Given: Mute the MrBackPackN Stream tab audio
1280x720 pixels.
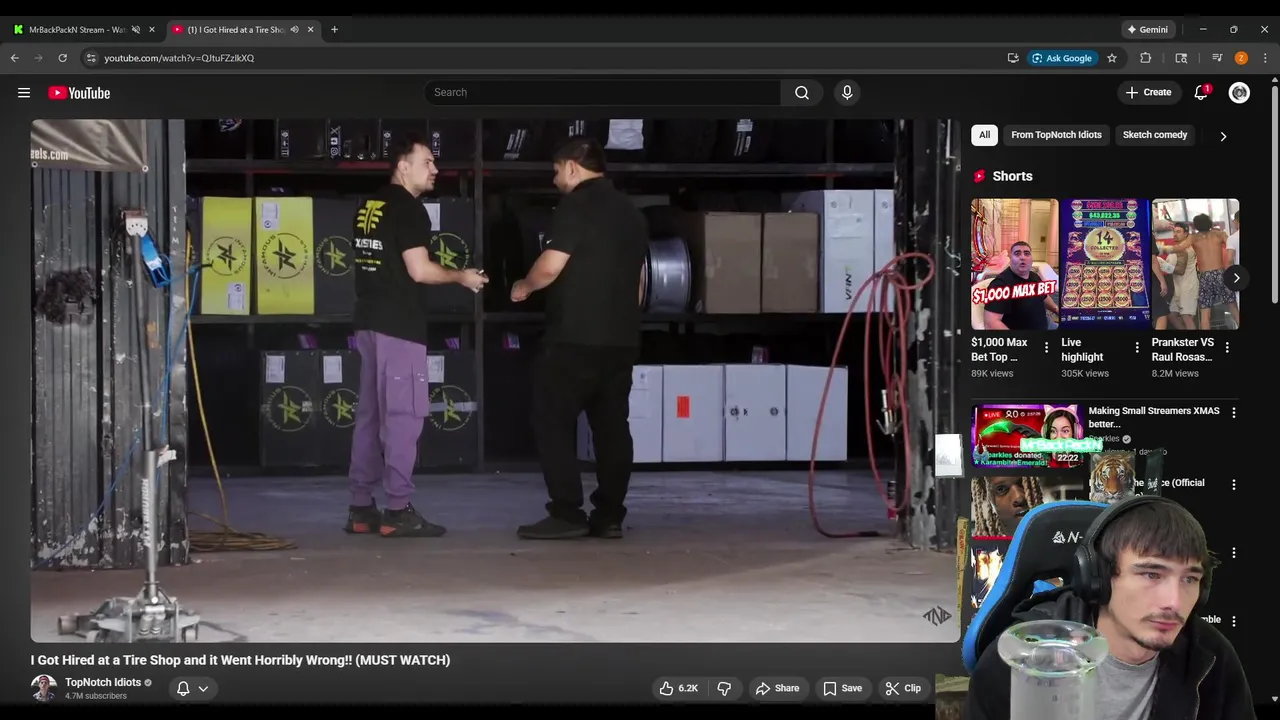Looking at the screenshot, I should pyautogui.click(x=136, y=29).
